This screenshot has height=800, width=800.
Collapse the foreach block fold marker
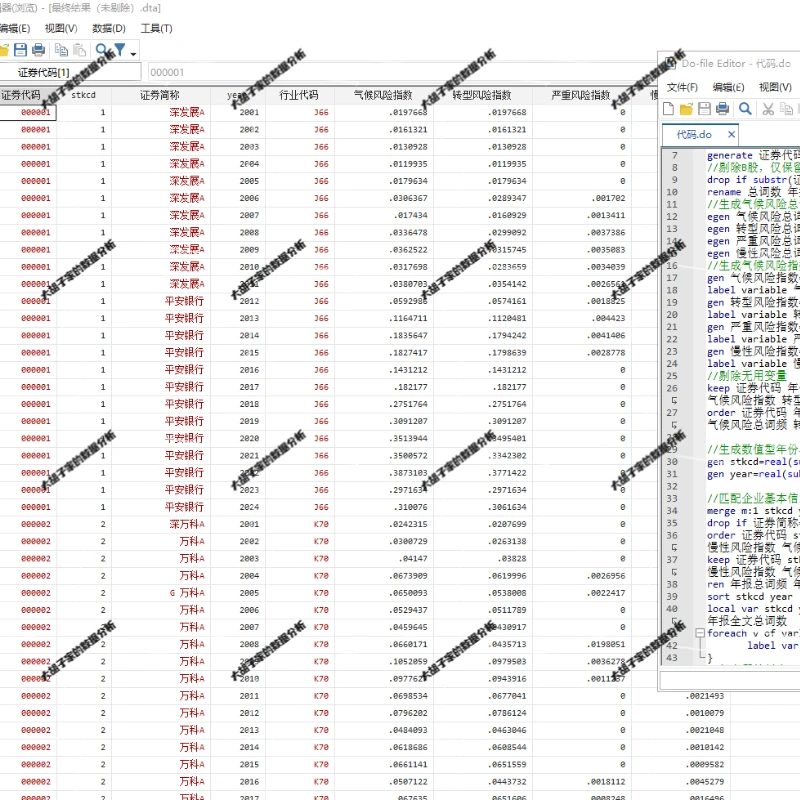[x=699, y=633]
